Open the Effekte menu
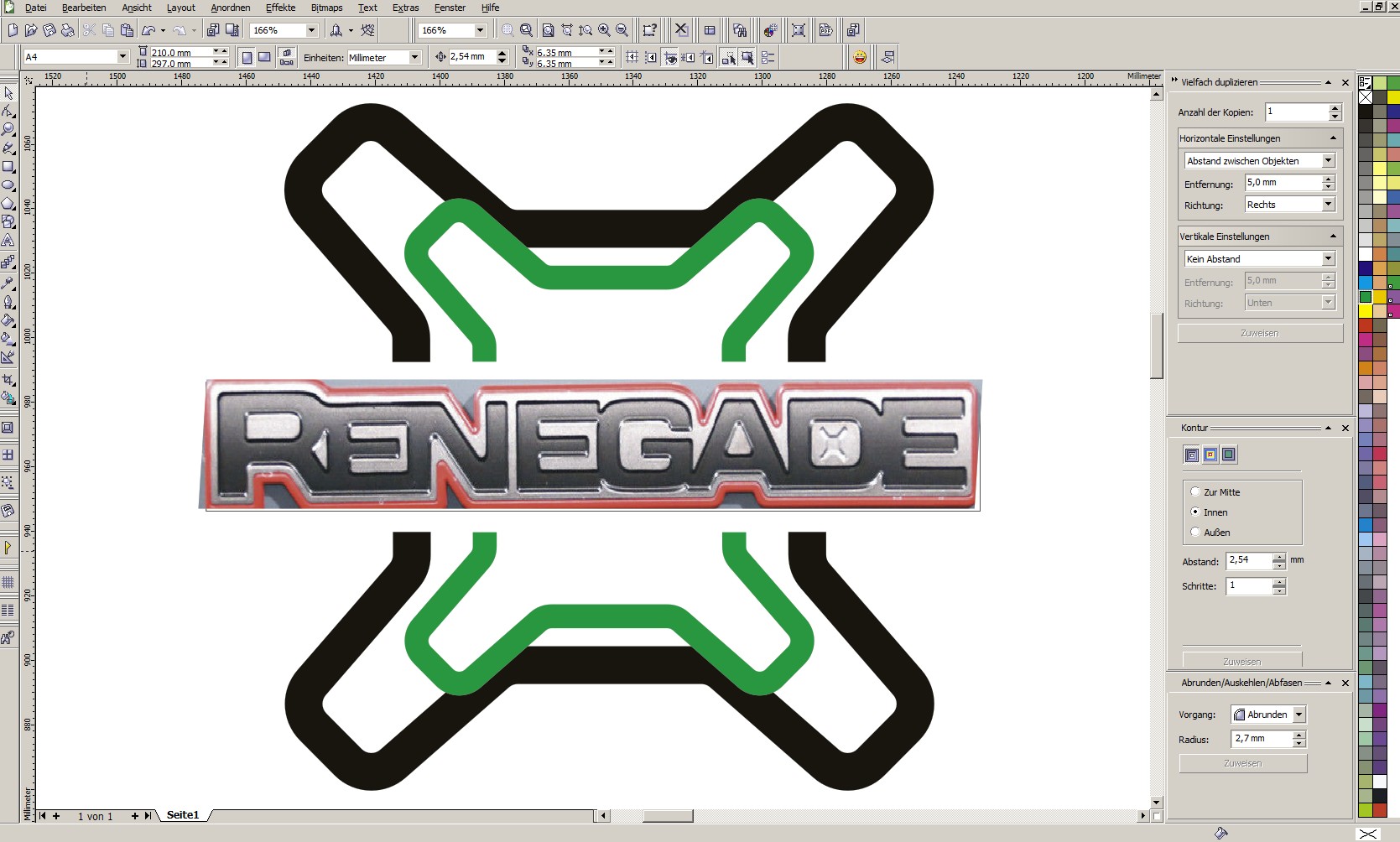 coord(280,8)
